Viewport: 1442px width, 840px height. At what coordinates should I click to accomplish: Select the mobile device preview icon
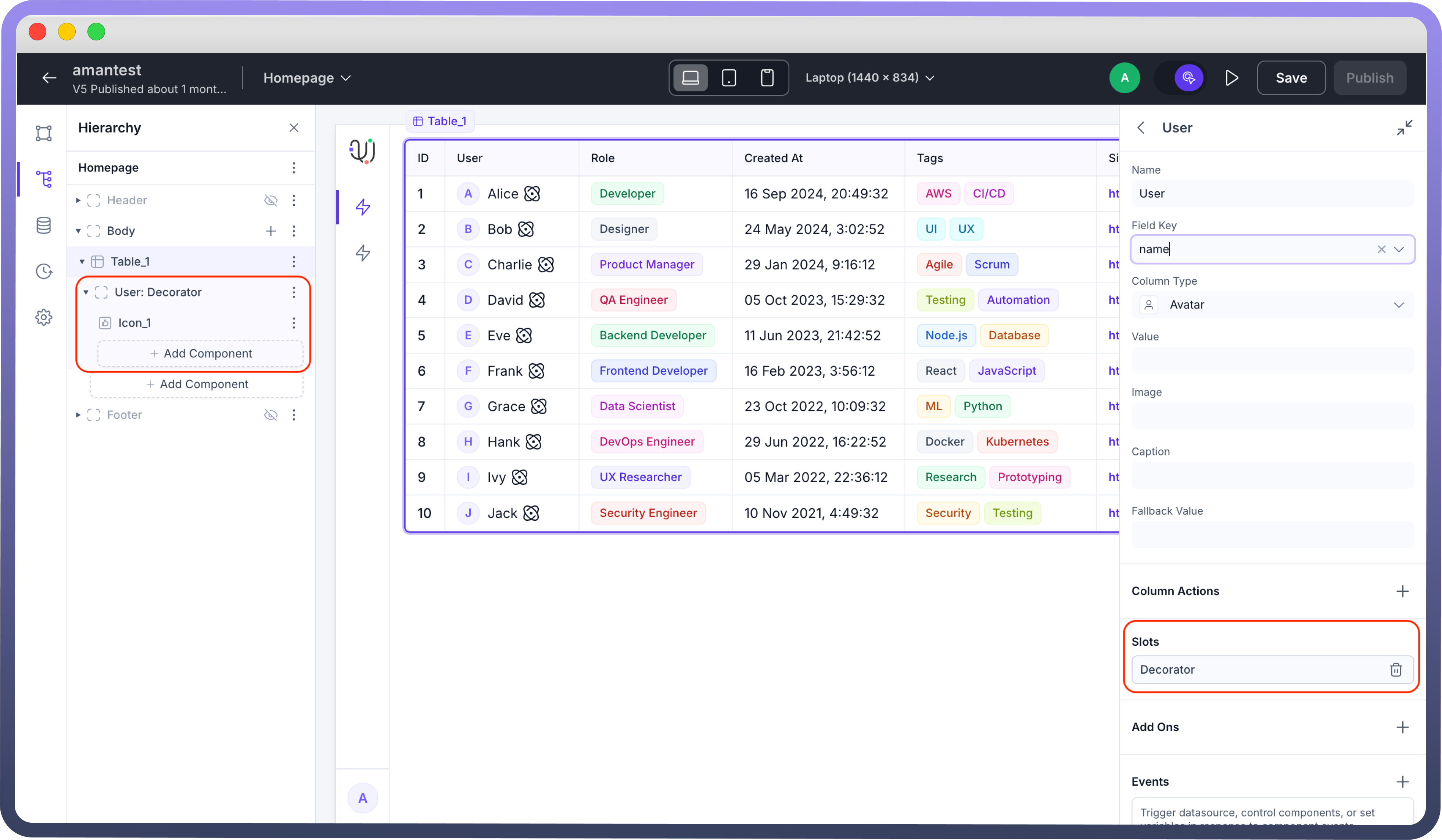767,78
